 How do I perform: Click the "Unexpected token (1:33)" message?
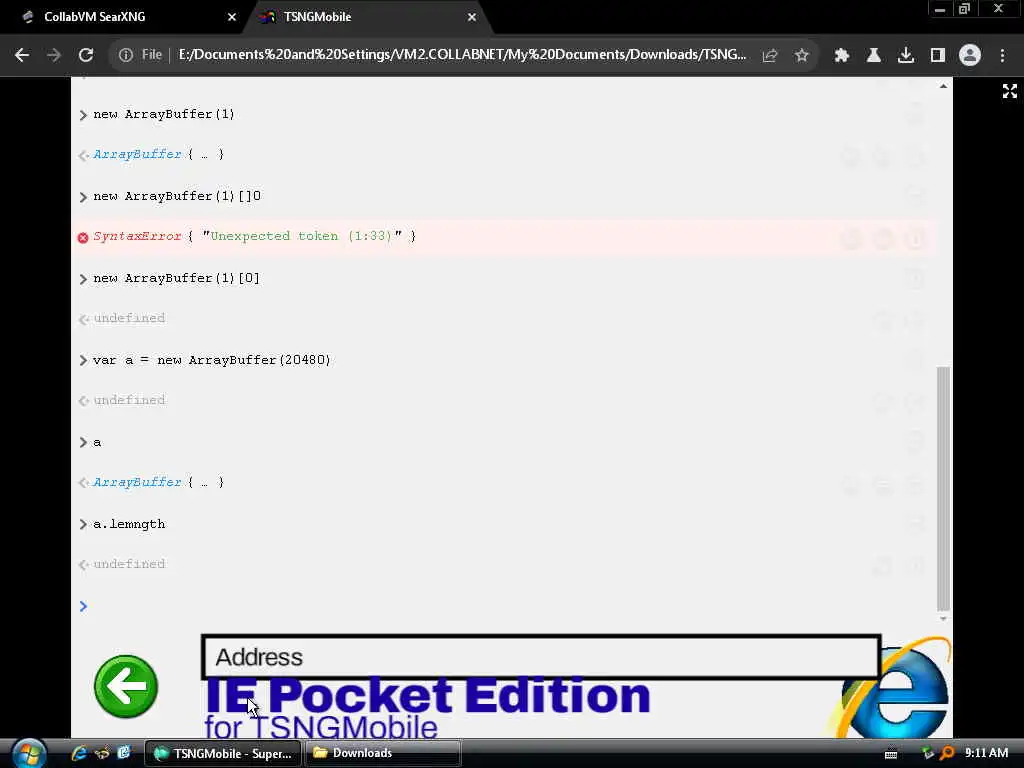pyautogui.click(x=302, y=236)
